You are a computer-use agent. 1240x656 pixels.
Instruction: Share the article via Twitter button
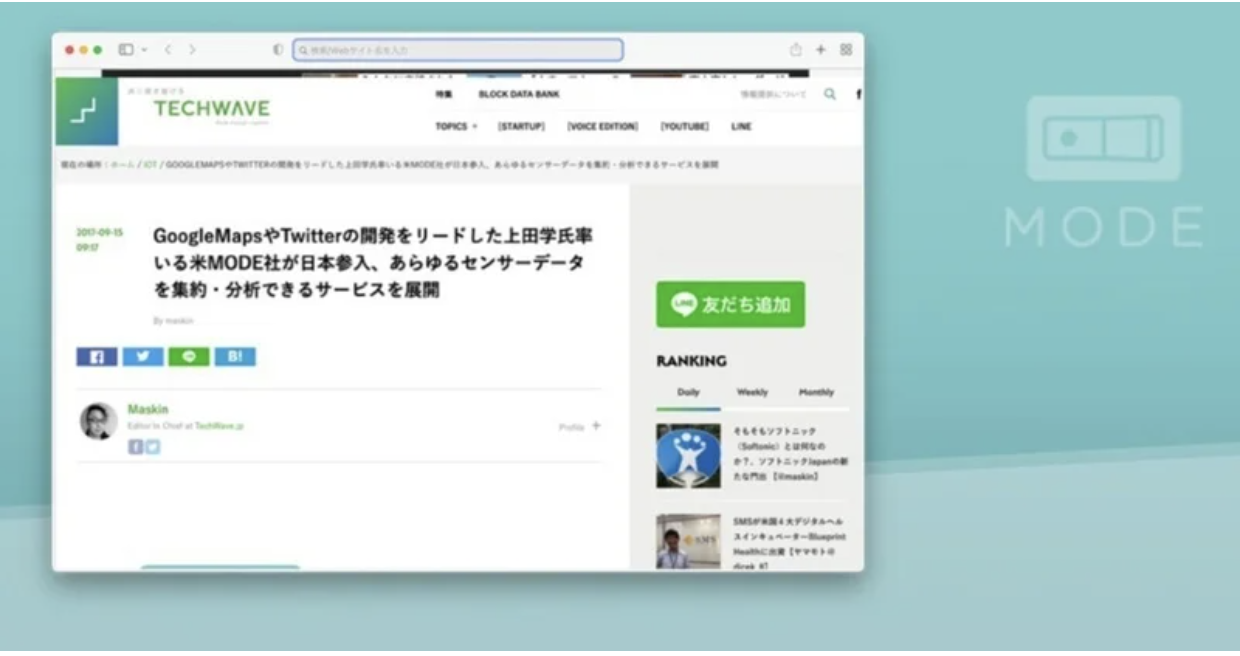pos(143,357)
